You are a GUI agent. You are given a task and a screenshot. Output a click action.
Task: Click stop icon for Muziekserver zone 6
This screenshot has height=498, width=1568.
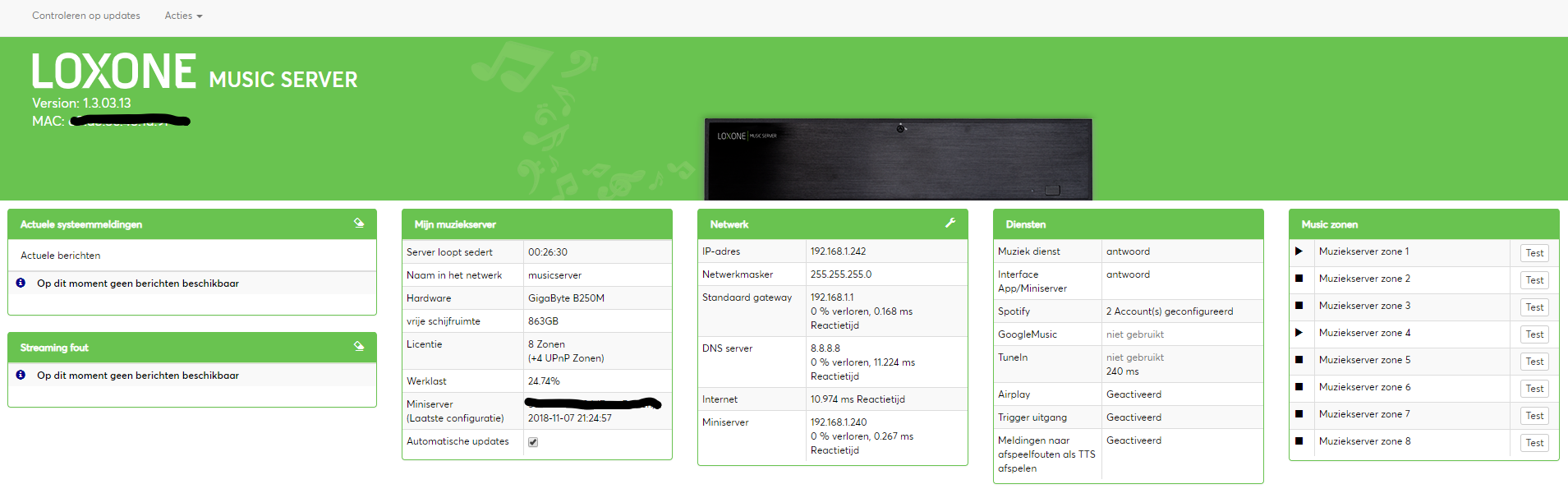(x=1299, y=387)
